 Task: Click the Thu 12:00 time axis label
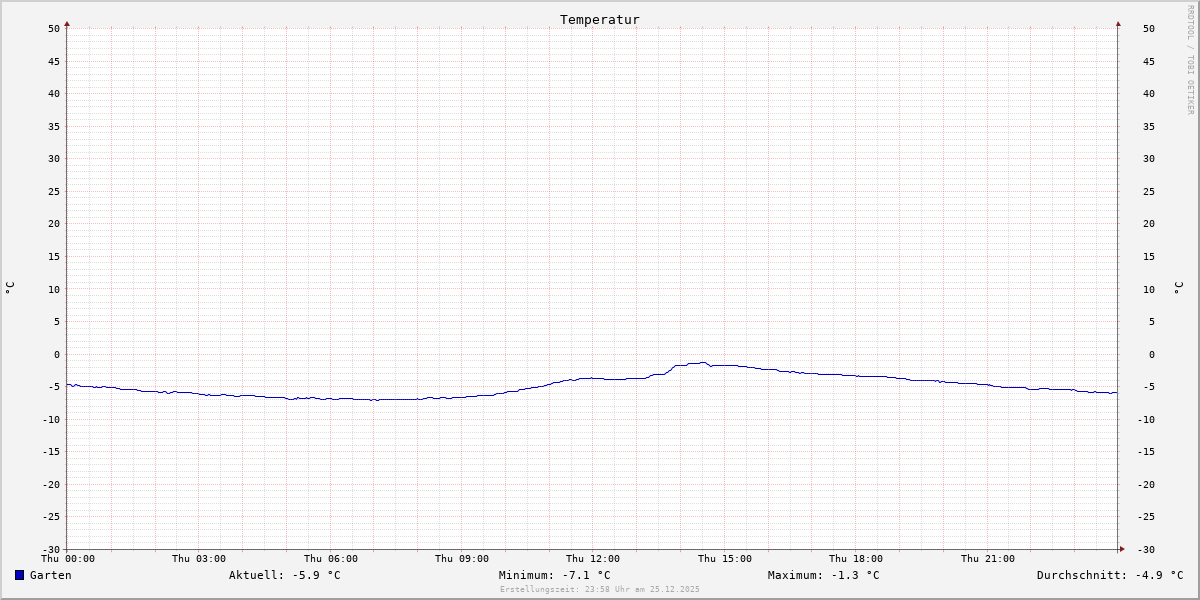[593, 559]
